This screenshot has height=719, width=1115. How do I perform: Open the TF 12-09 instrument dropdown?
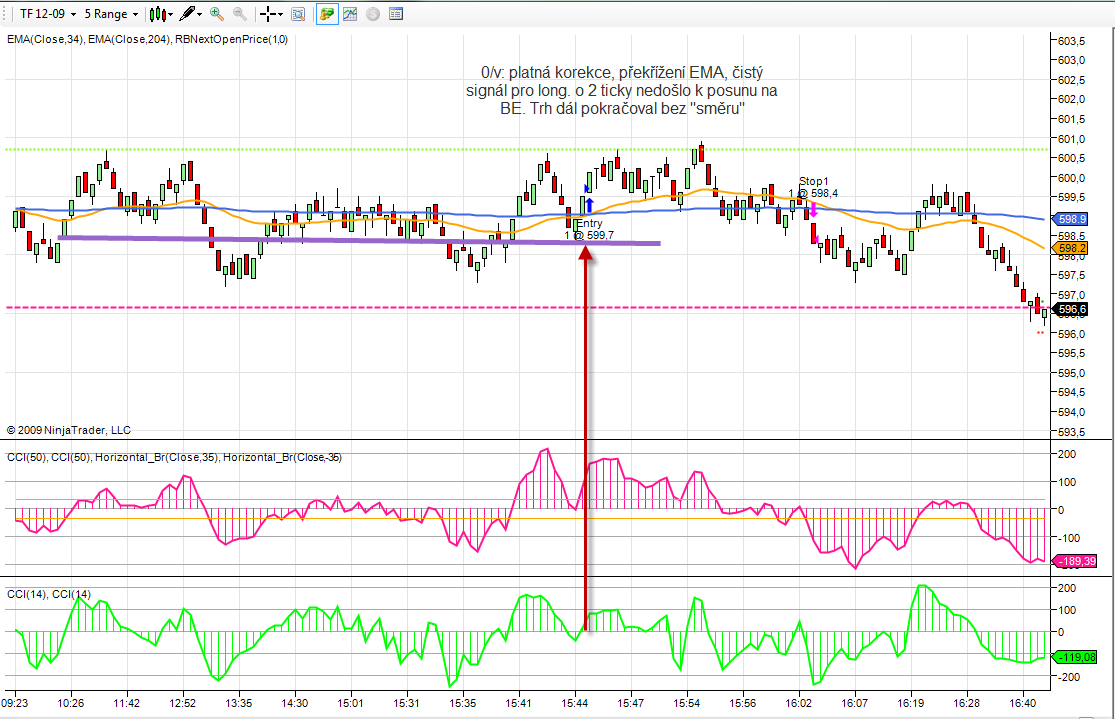pos(44,14)
